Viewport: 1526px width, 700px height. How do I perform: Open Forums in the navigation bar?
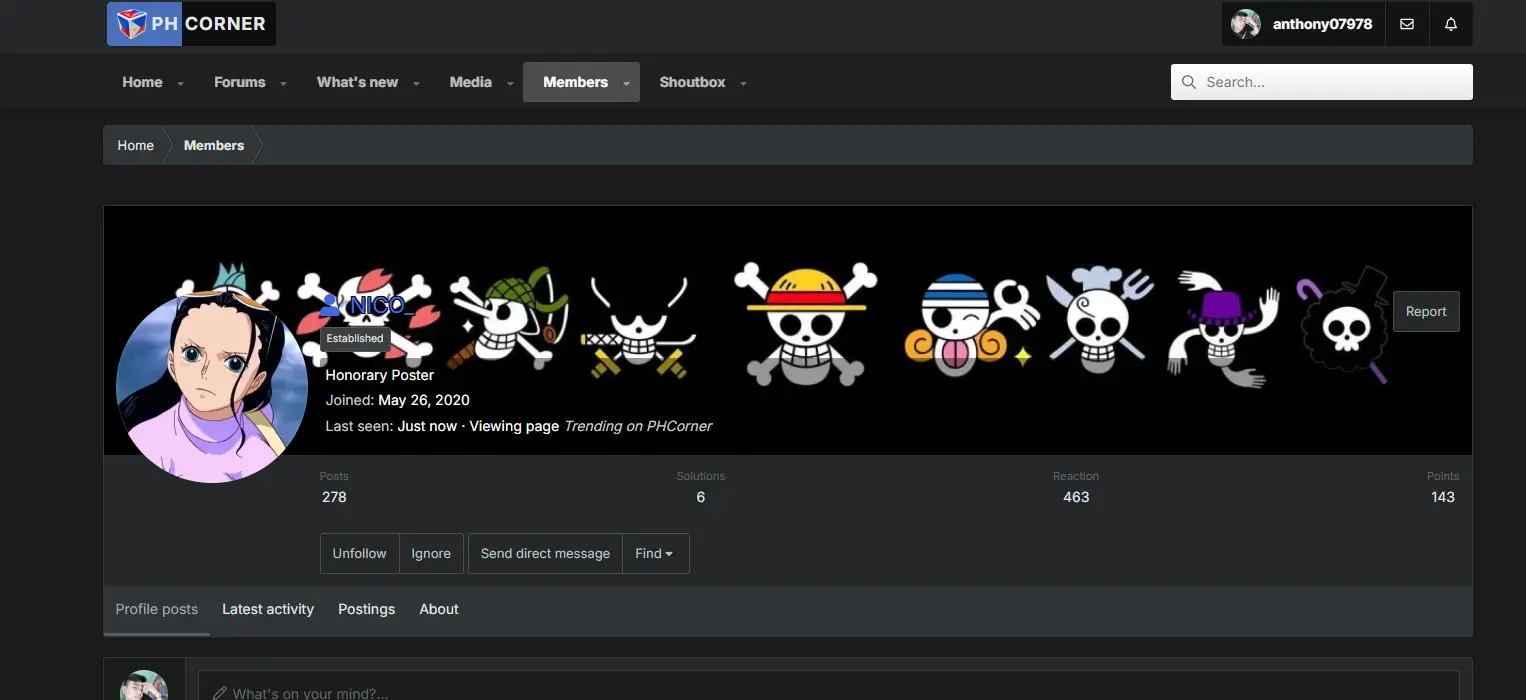[240, 82]
